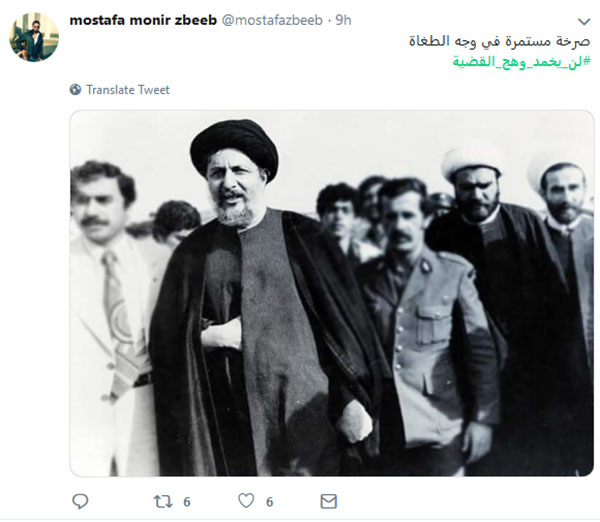Like the tweet with the heart icon
The image size is (600, 522).
[246, 501]
